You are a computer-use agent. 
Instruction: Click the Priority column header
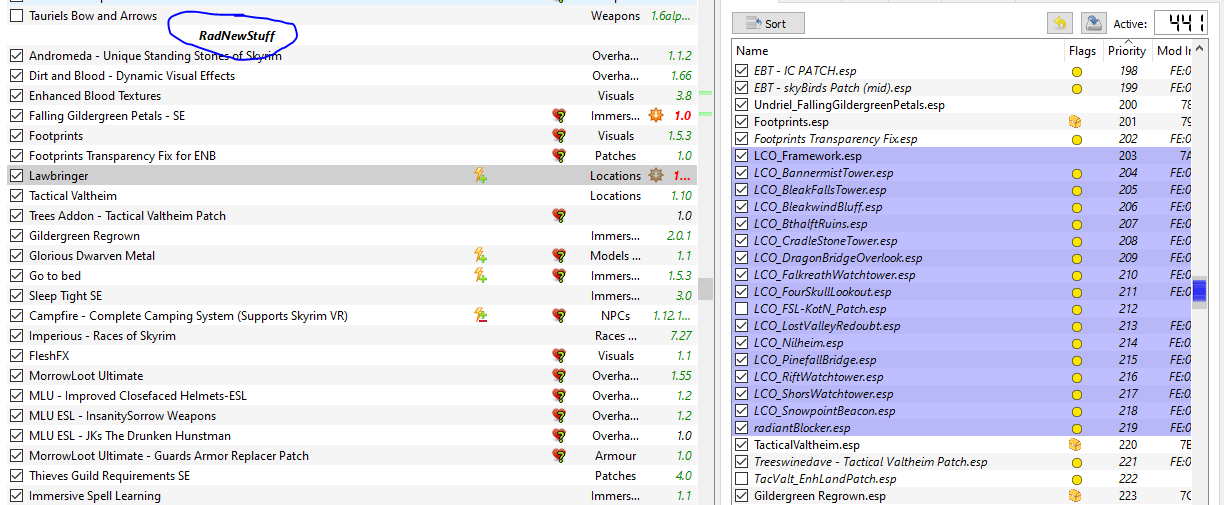(x=1127, y=50)
